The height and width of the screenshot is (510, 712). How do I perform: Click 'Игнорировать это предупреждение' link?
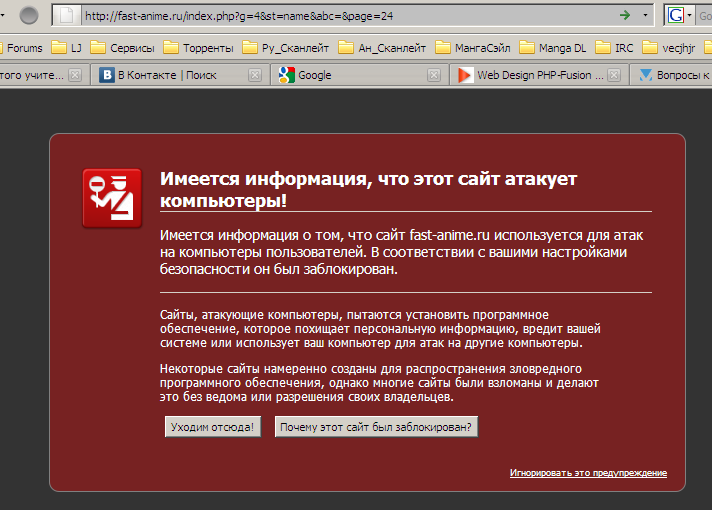click(x=587, y=473)
